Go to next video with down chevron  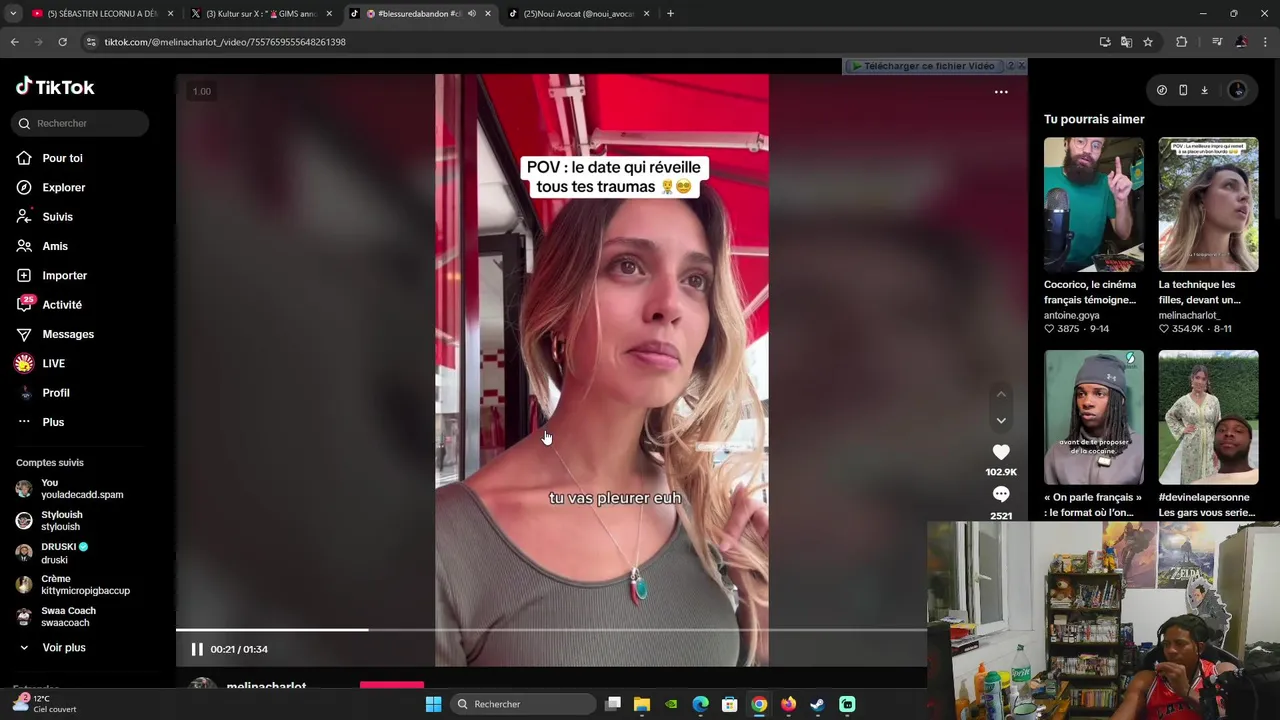coord(1001,421)
